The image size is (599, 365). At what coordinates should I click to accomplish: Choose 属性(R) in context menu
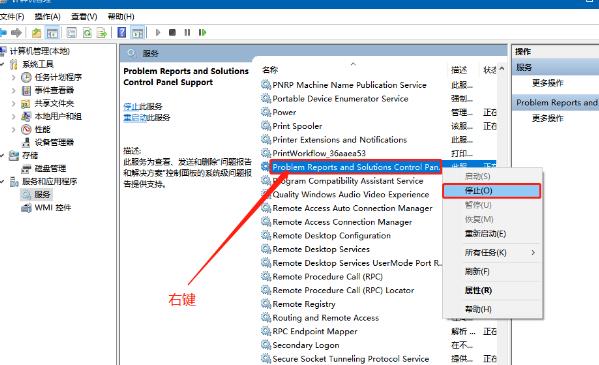click(x=492, y=290)
